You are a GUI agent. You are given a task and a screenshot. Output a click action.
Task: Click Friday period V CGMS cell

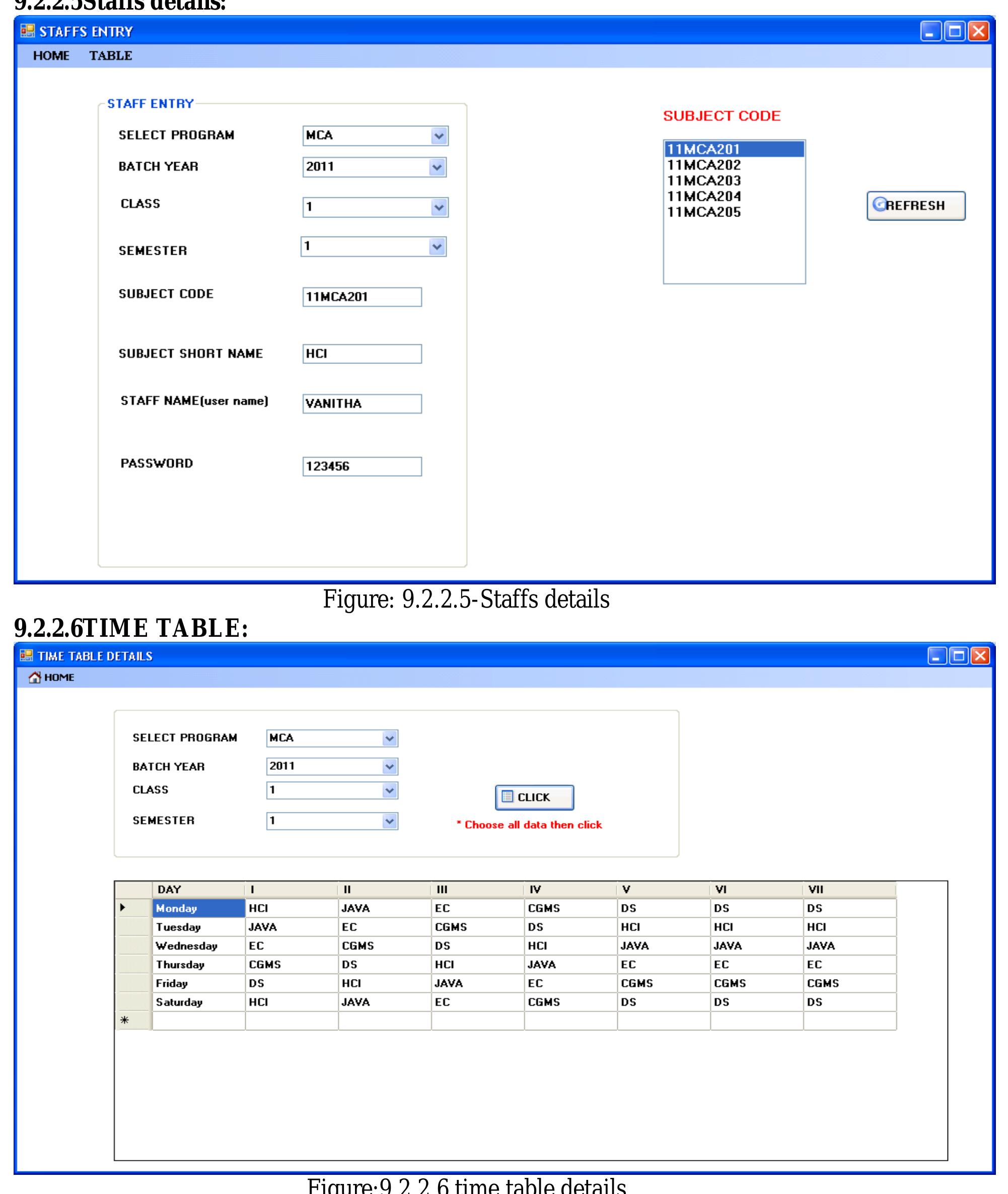[x=664, y=983]
